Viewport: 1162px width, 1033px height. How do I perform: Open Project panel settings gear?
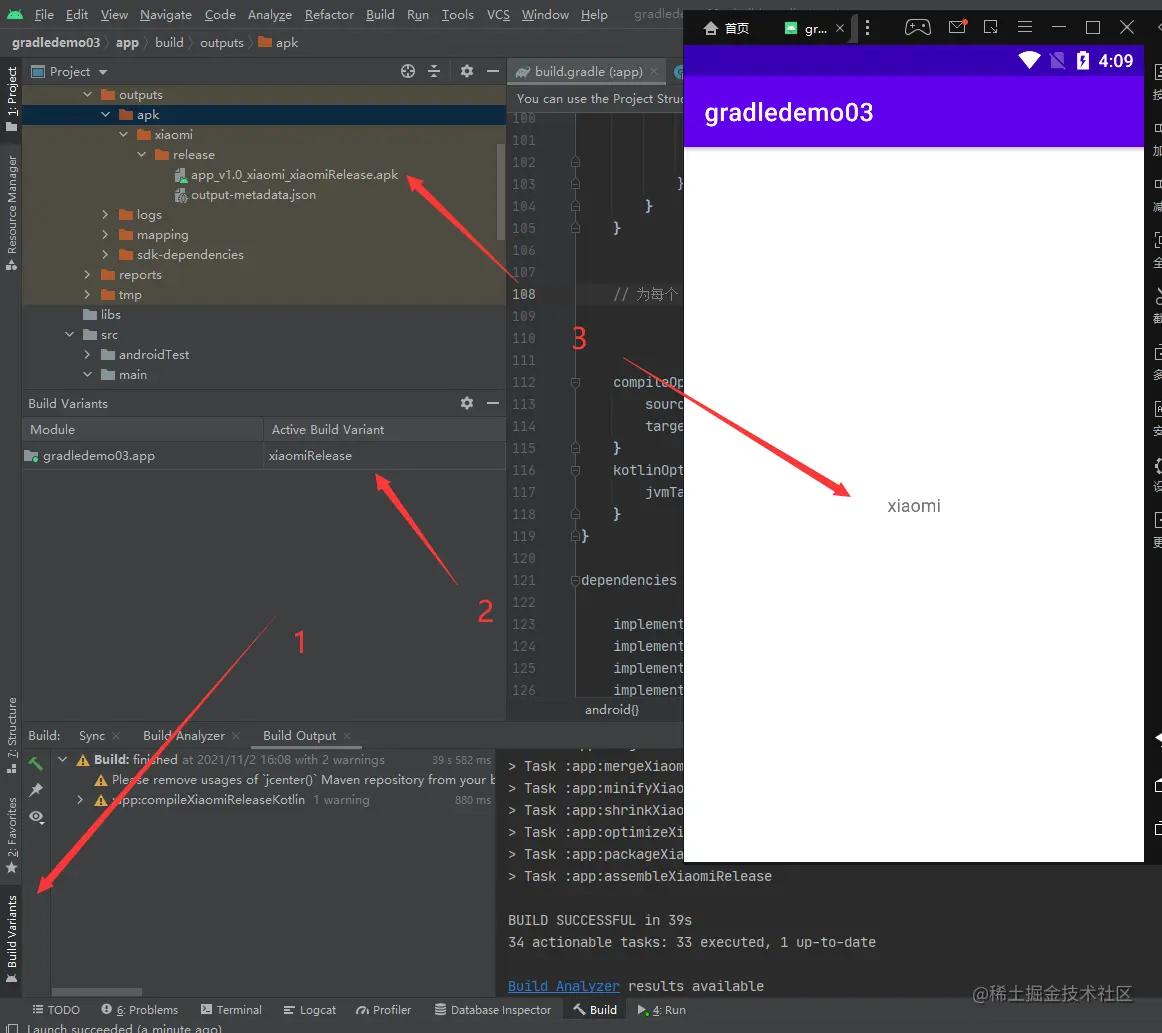pos(467,71)
